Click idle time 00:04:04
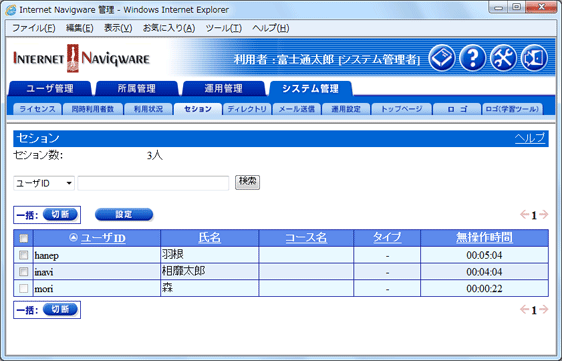562x361 pixels. point(484,272)
